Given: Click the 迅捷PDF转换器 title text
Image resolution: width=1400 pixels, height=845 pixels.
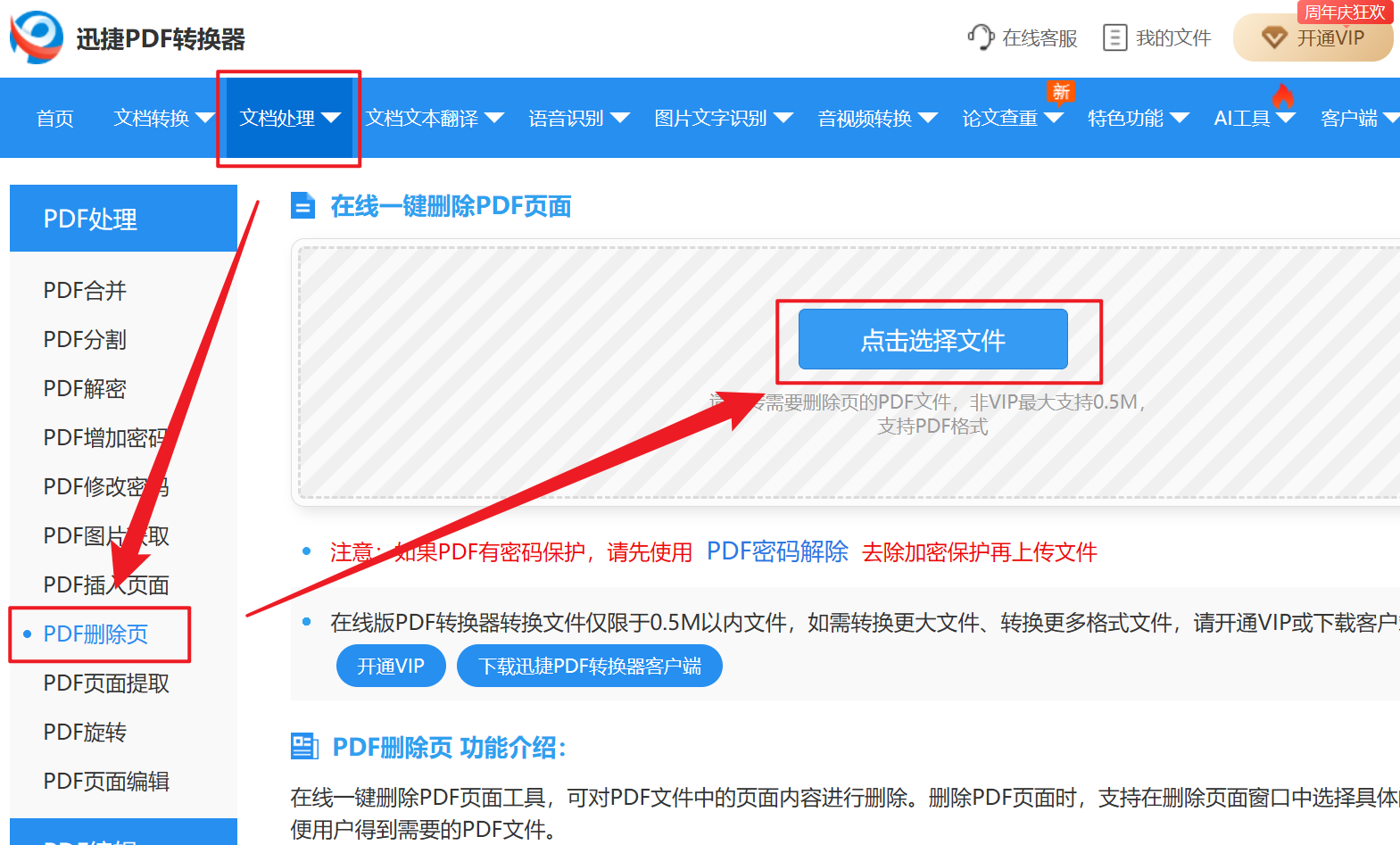Looking at the screenshot, I should pos(161,39).
